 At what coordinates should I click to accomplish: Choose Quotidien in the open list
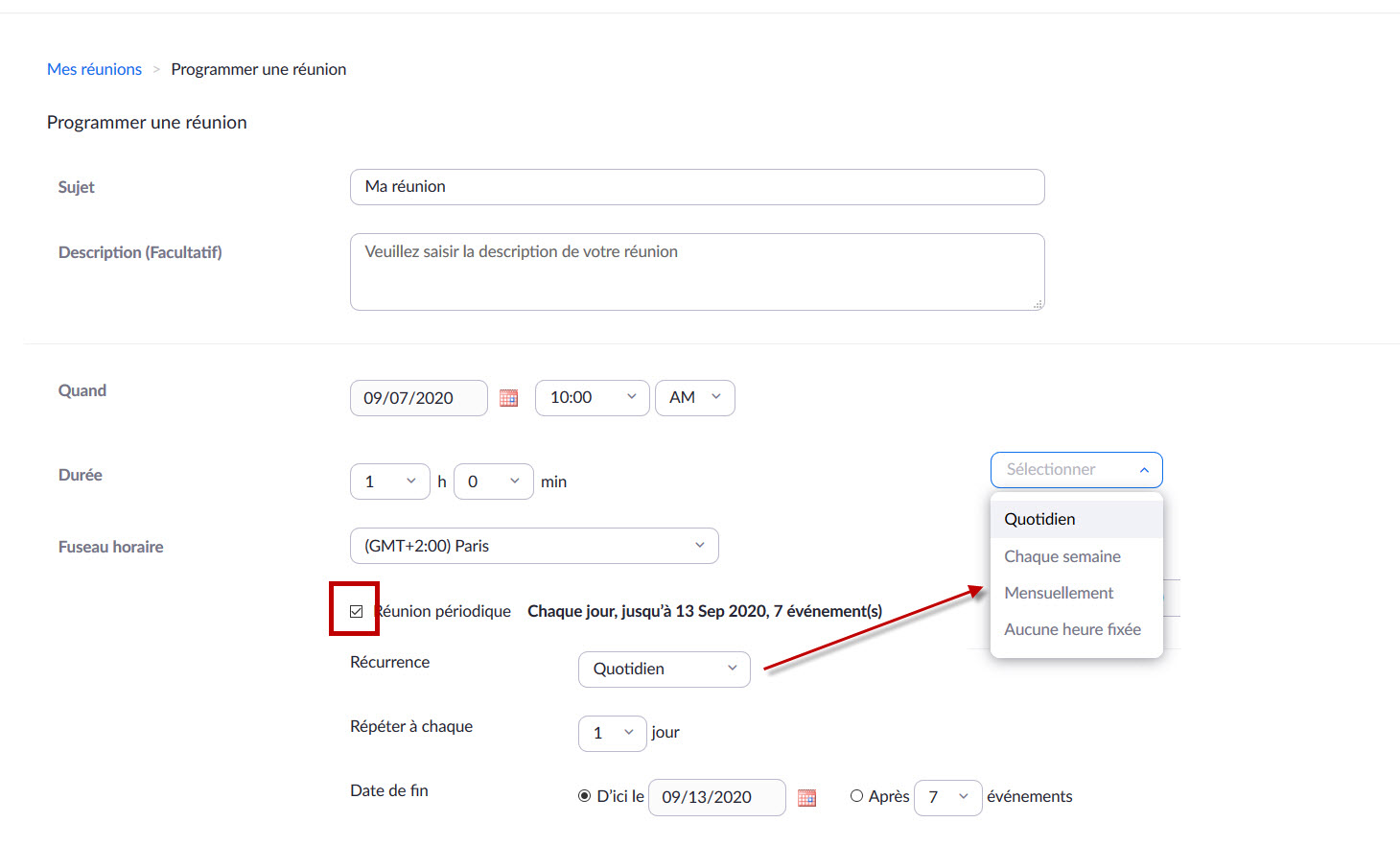(x=1077, y=519)
